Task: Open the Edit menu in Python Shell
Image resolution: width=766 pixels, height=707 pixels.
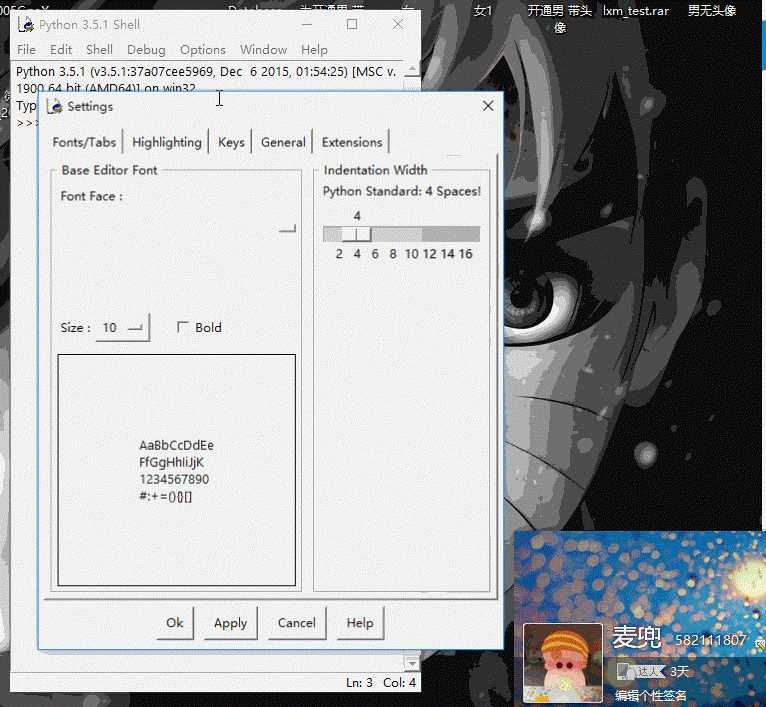Action: tap(61, 50)
